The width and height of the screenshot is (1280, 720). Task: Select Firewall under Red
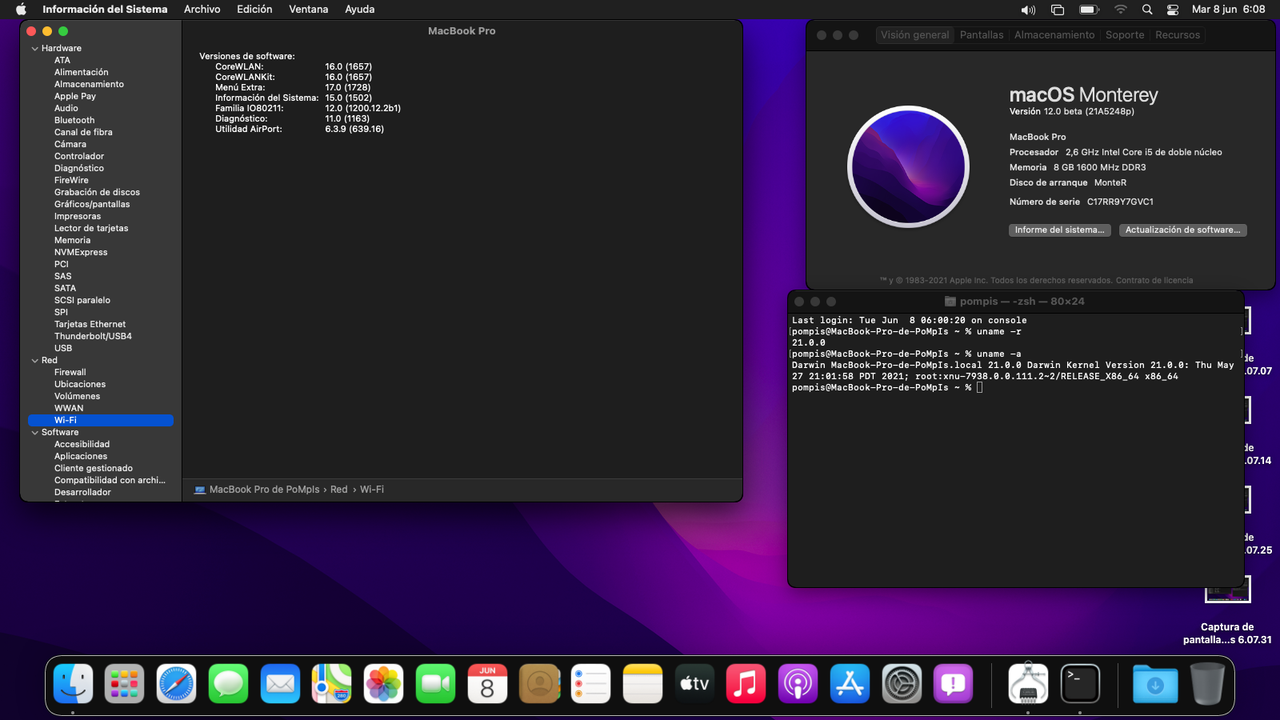[x=70, y=372]
